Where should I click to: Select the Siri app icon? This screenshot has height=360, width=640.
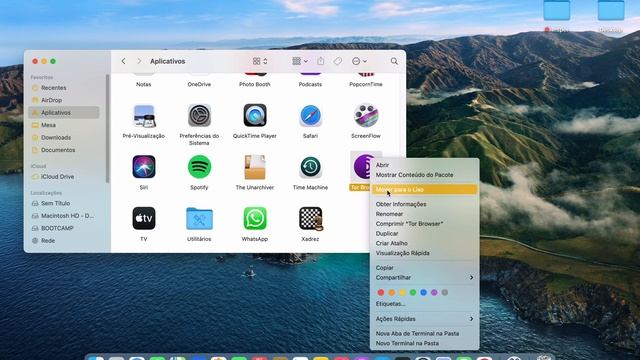(x=144, y=167)
